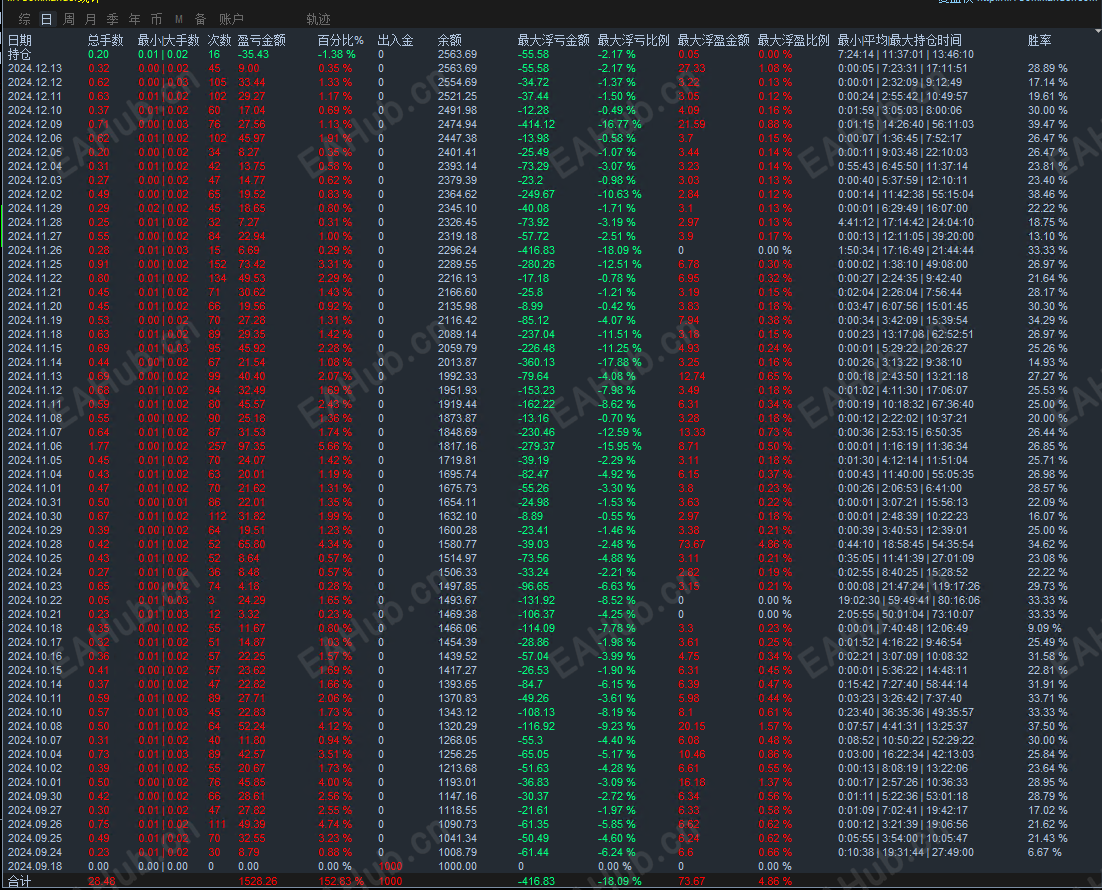Click the profit amount 73.42
The width and height of the screenshot is (1102, 890).
(x=252, y=264)
